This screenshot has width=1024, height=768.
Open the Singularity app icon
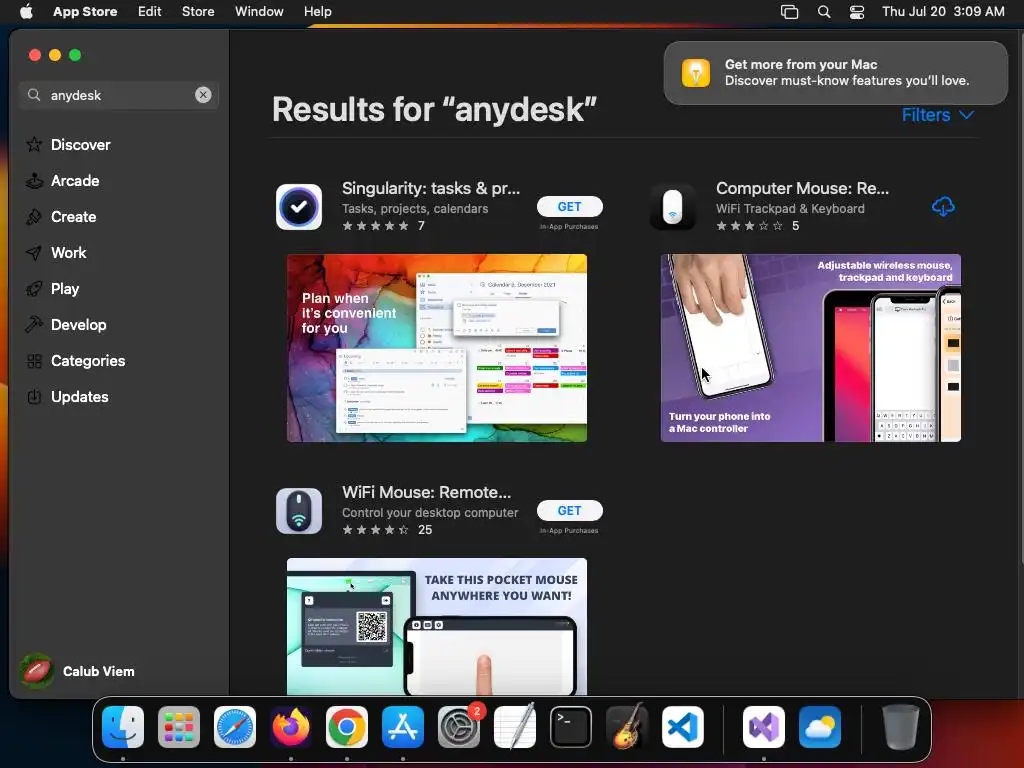point(298,206)
